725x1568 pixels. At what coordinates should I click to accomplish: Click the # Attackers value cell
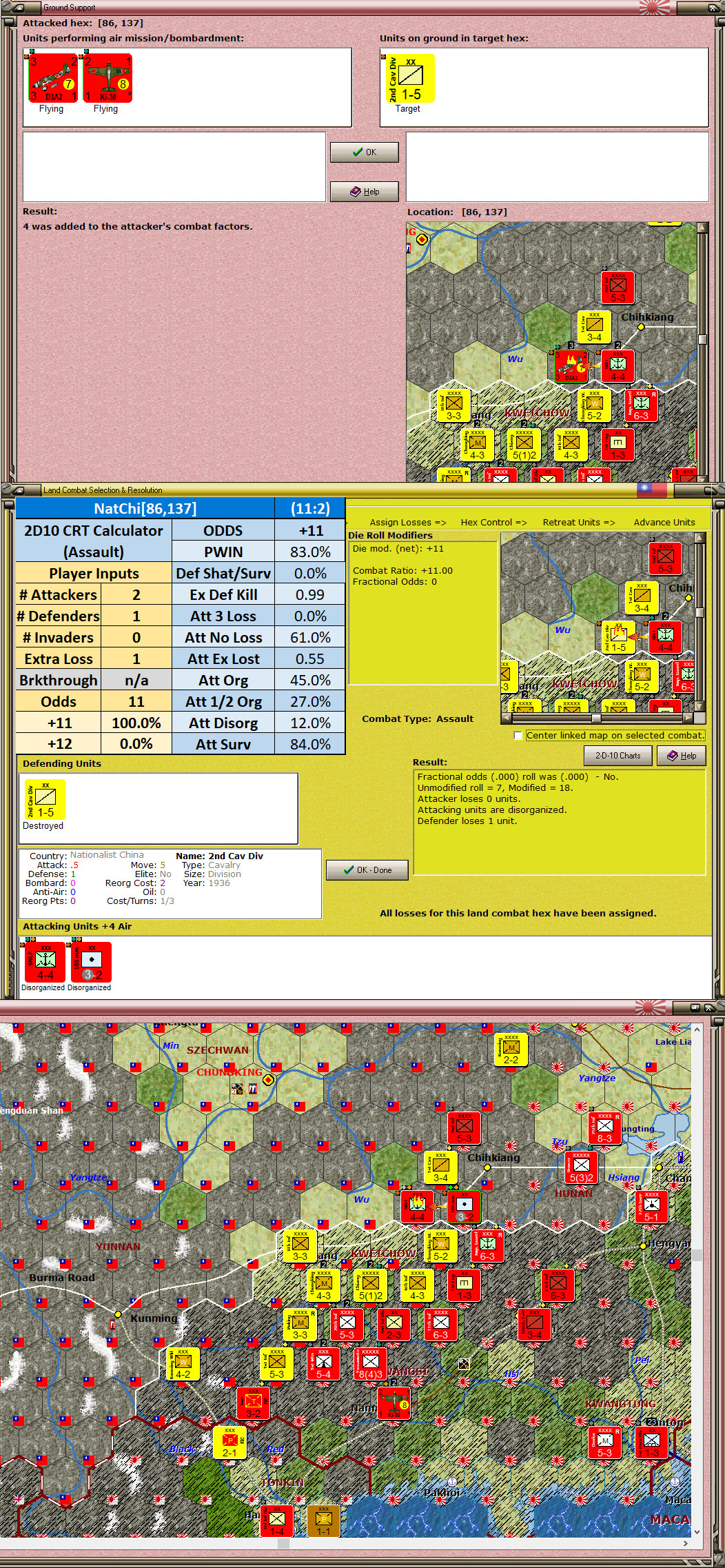coord(136,594)
